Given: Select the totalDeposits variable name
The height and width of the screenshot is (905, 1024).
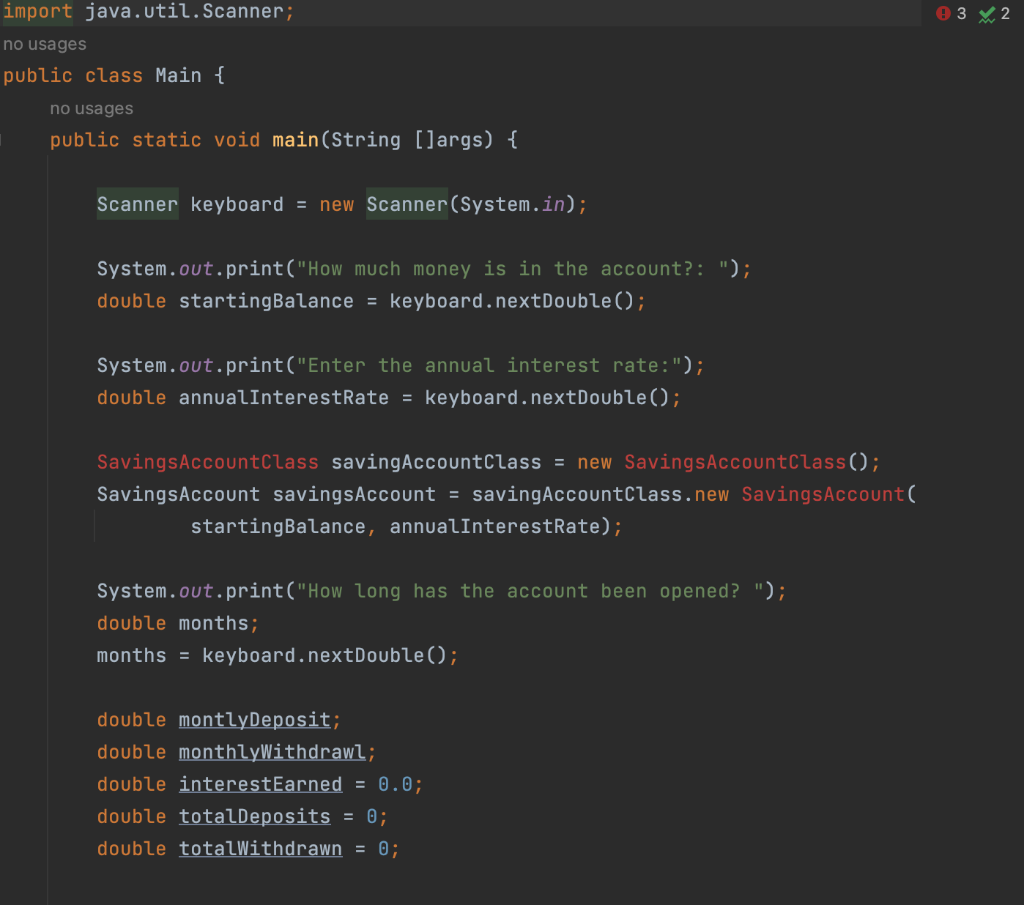Looking at the screenshot, I should coord(254,816).
